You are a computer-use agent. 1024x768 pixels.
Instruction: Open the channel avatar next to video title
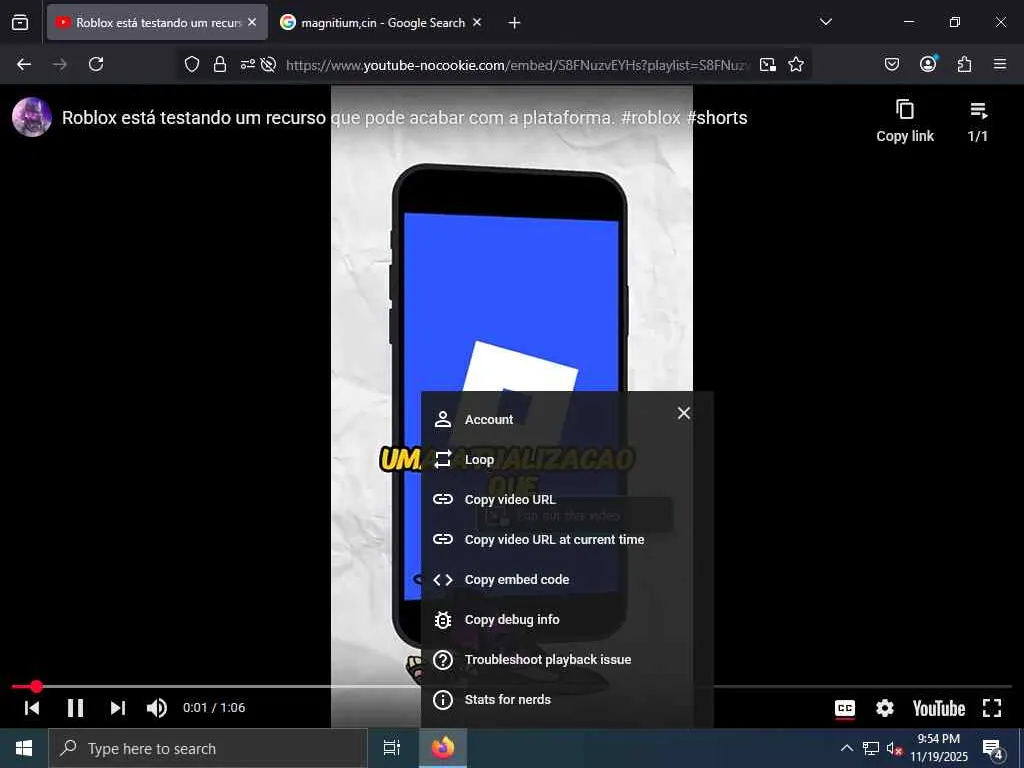coord(32,117)
